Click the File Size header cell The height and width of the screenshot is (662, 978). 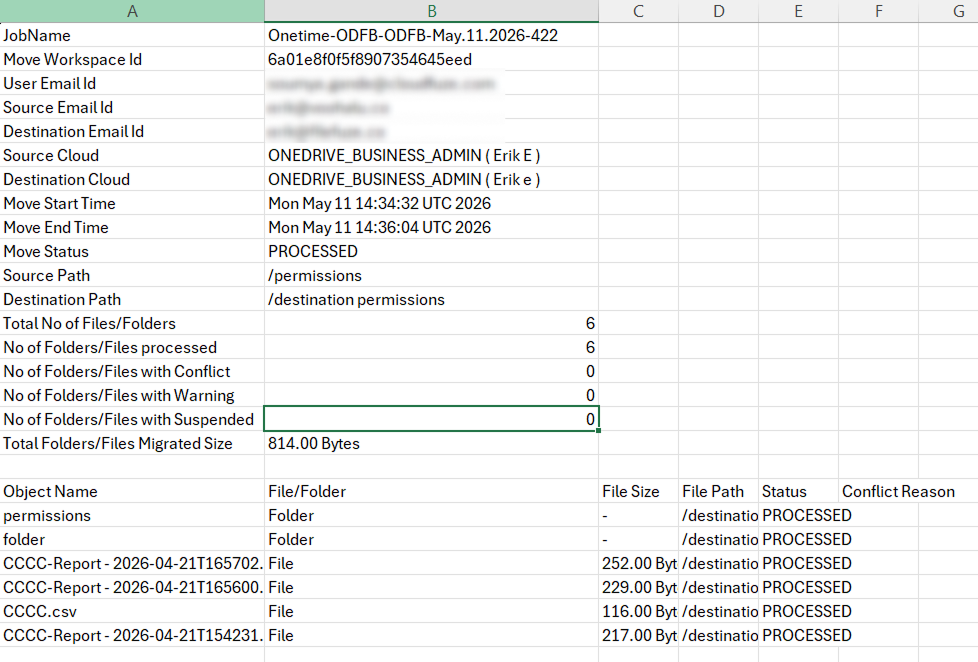click(x=638, y=492)
